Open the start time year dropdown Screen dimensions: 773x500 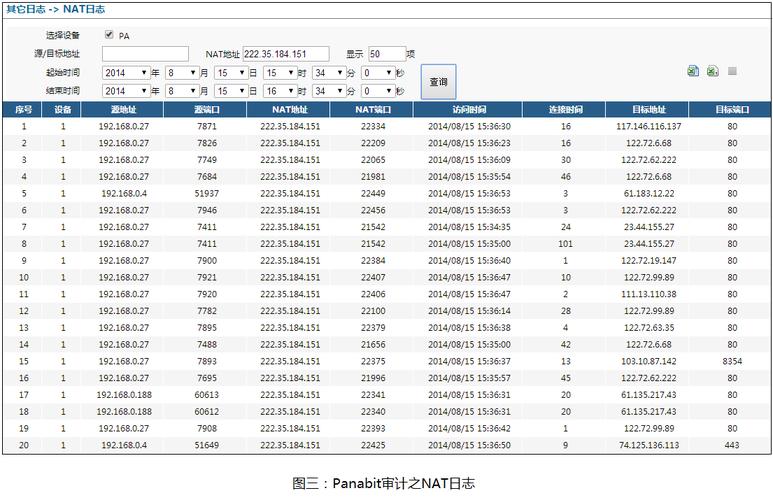(x=126, y=73)
